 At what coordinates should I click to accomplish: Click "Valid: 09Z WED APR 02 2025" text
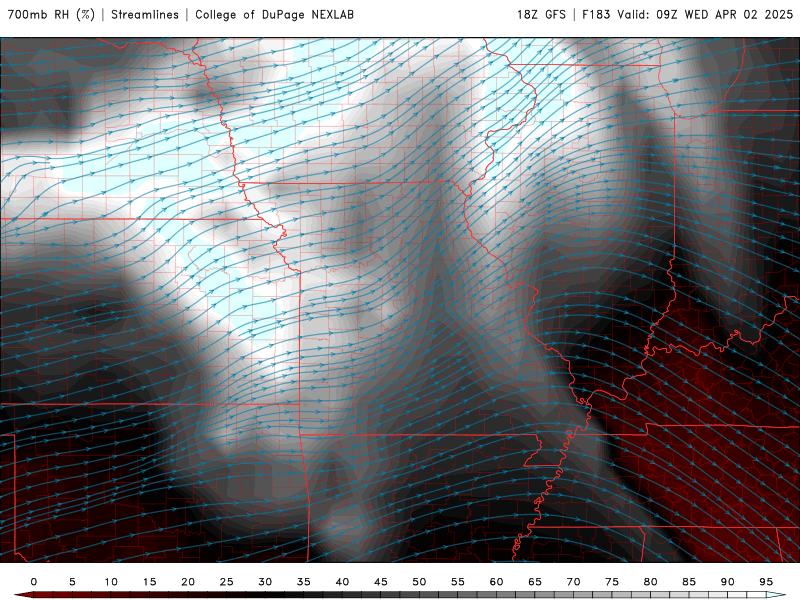point(705,14)
